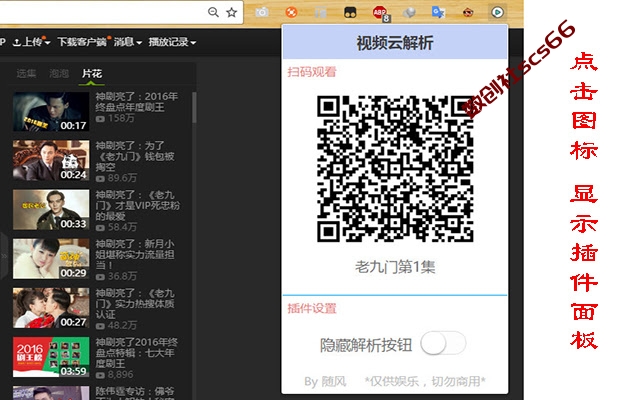Viewport: 640px width, 400px height.
Task: Click the gray columns extension icon
Action: (320, 13)
